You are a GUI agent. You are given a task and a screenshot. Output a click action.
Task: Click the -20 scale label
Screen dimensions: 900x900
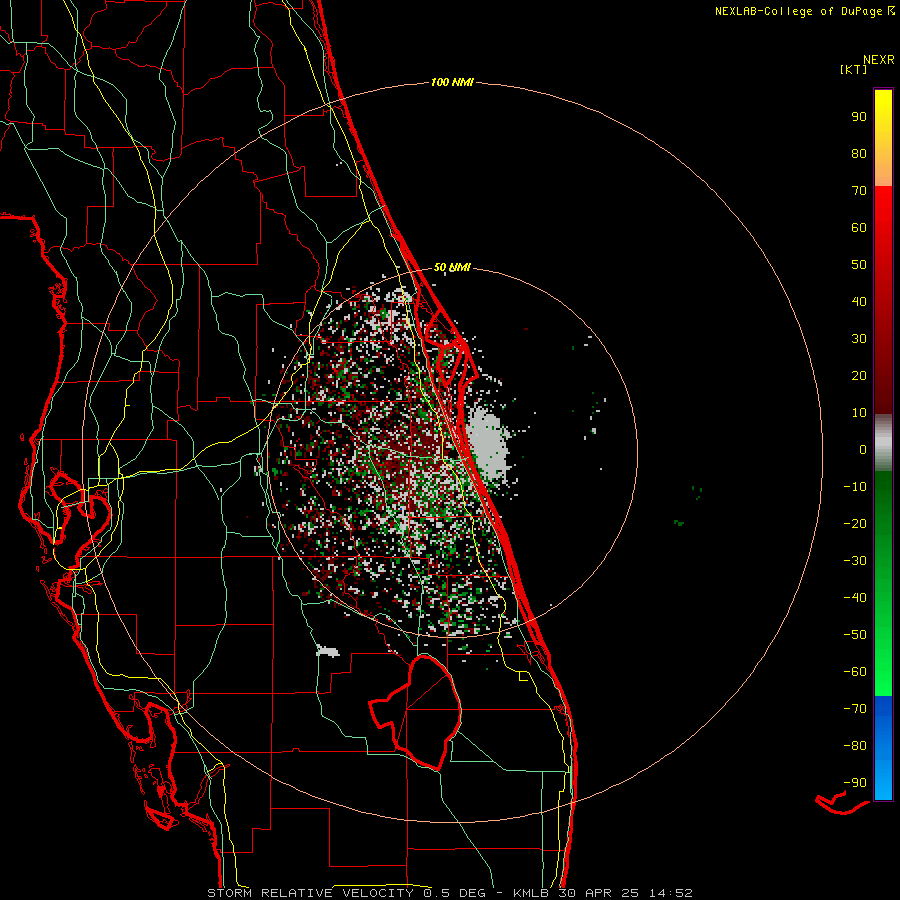pyautogui.click(x=855, y=523)
